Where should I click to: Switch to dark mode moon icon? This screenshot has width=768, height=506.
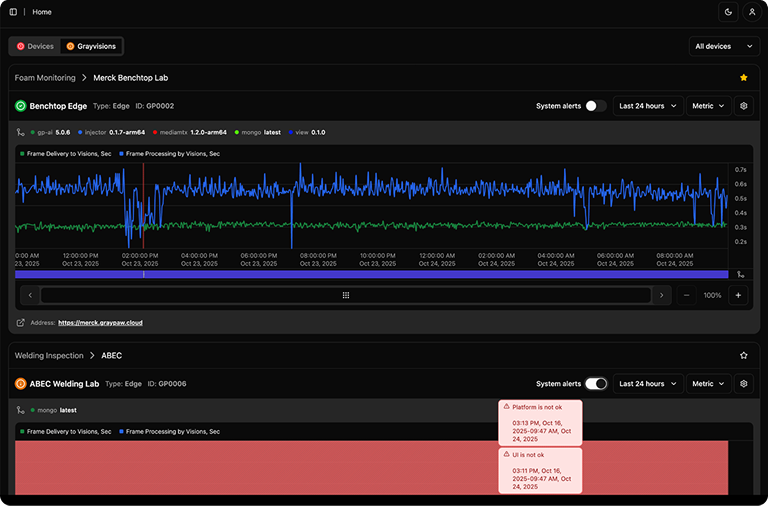pos(727,12)
